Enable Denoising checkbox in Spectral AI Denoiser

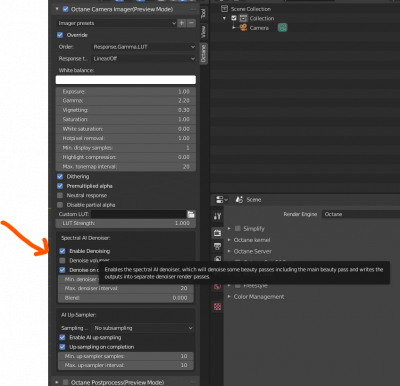[x=62, y=251]
